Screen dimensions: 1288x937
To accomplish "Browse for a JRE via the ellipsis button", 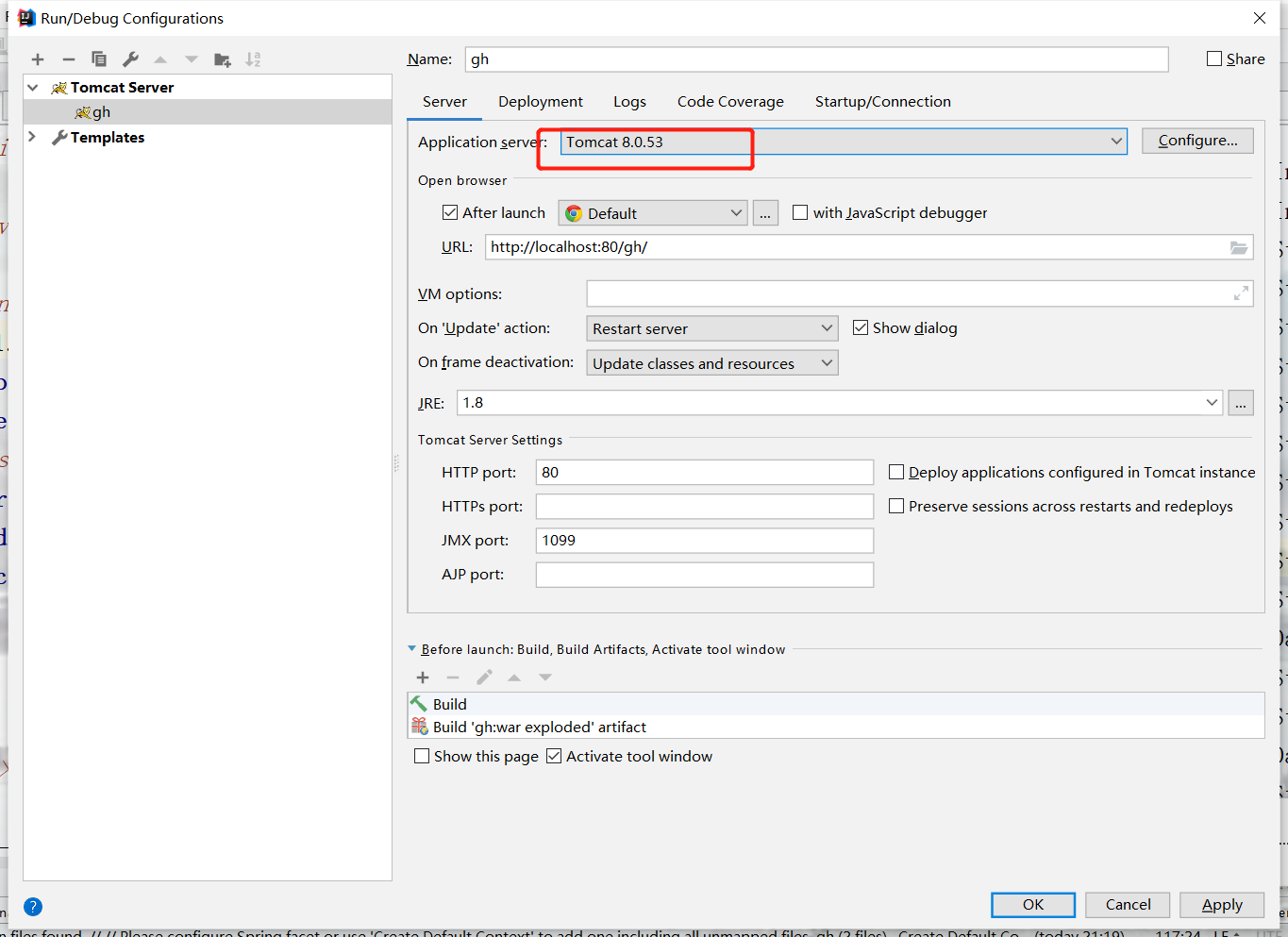I will (1241, 403).
